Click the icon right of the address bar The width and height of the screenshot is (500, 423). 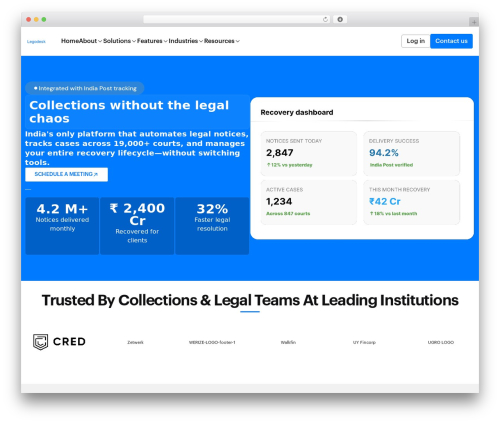(x=340, y=19)
